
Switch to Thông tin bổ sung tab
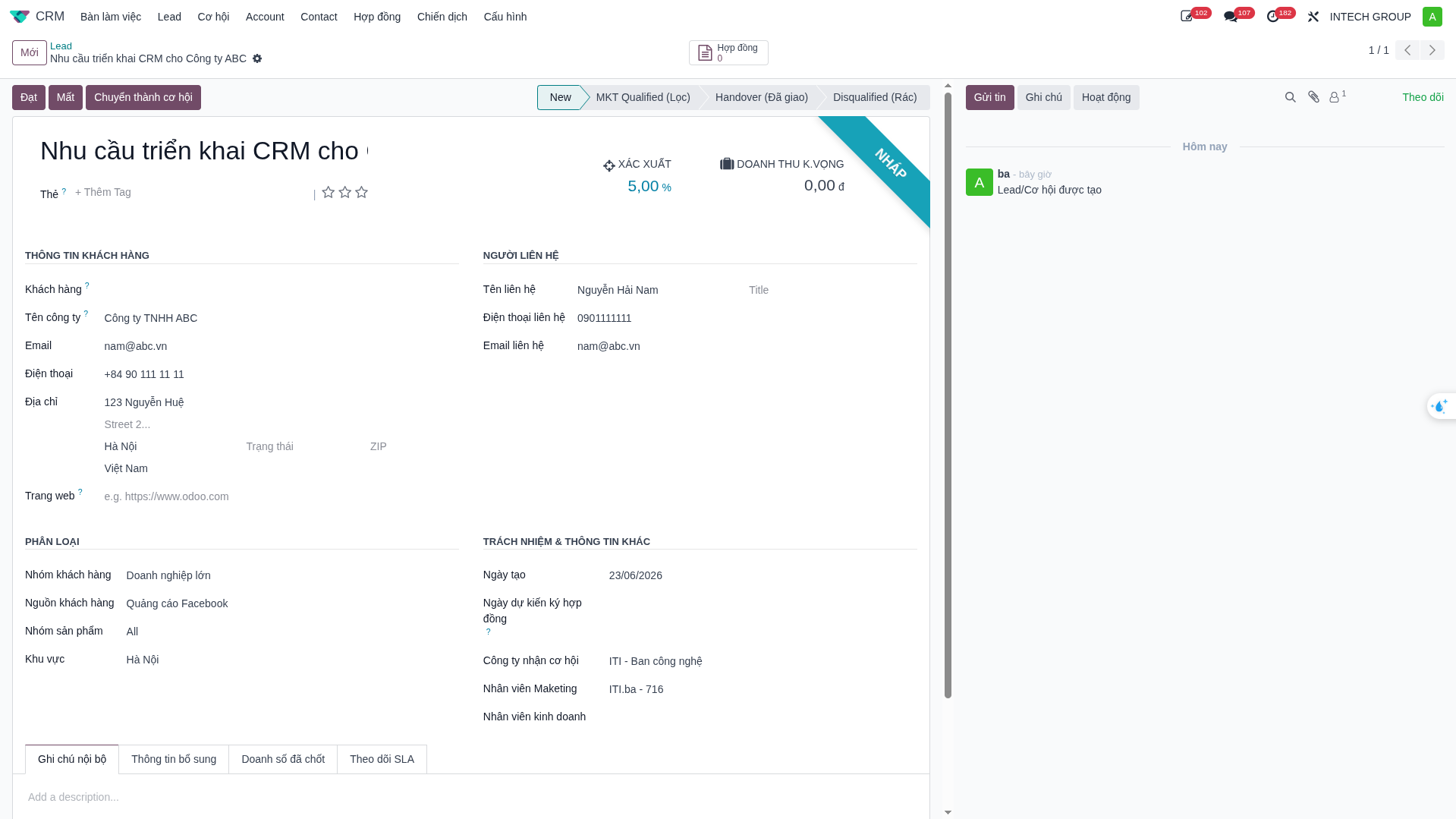click(174, 759)
